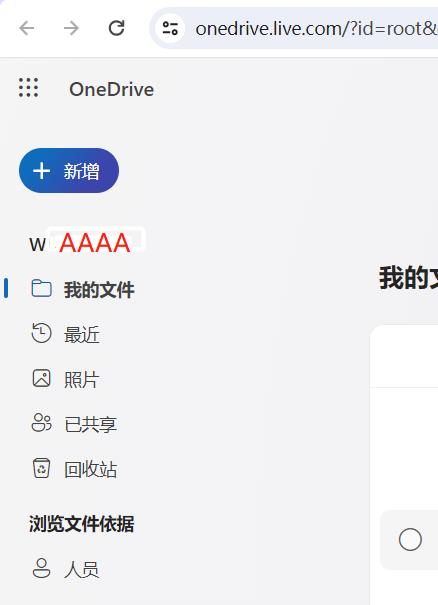This screenshot has width=438, height=605.
Task: Click the plus sign on 新增 button
Action: 42,171
